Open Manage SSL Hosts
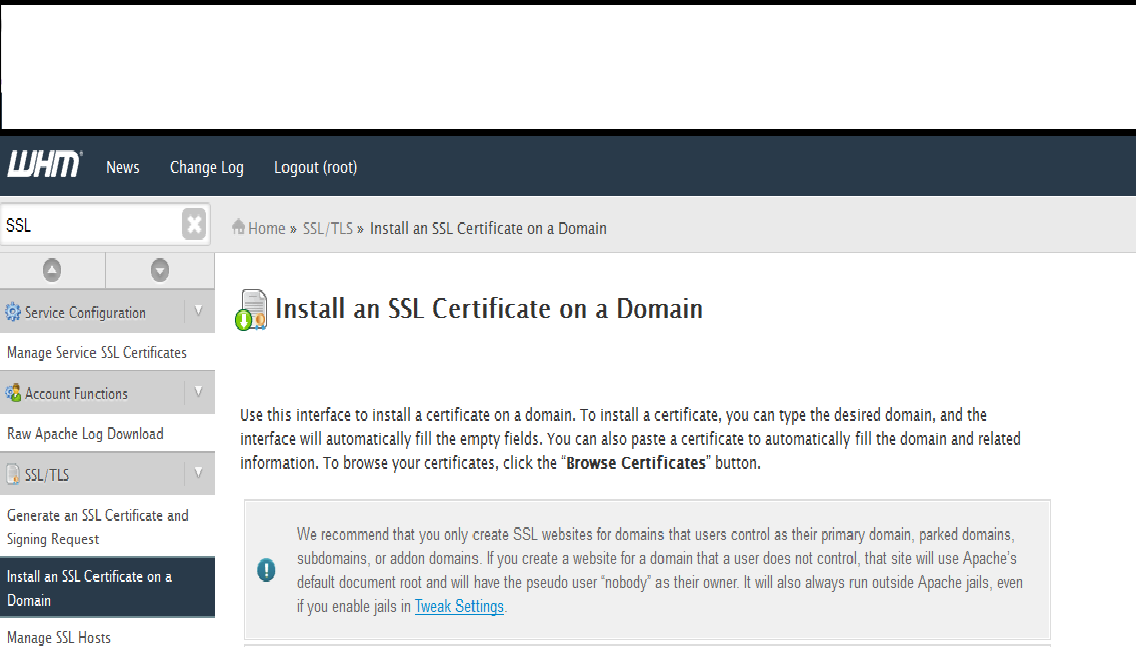The image size is (1136, 647). point(58,637)
